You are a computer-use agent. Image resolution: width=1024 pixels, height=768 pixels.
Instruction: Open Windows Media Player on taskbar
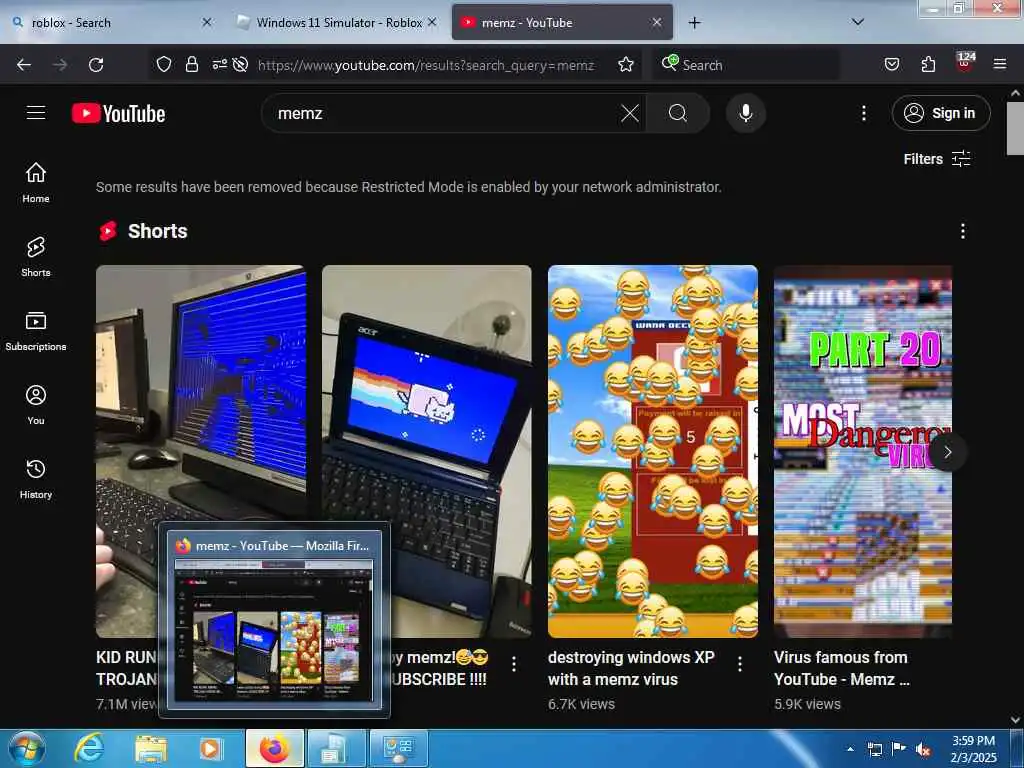[x=211, y=748]
